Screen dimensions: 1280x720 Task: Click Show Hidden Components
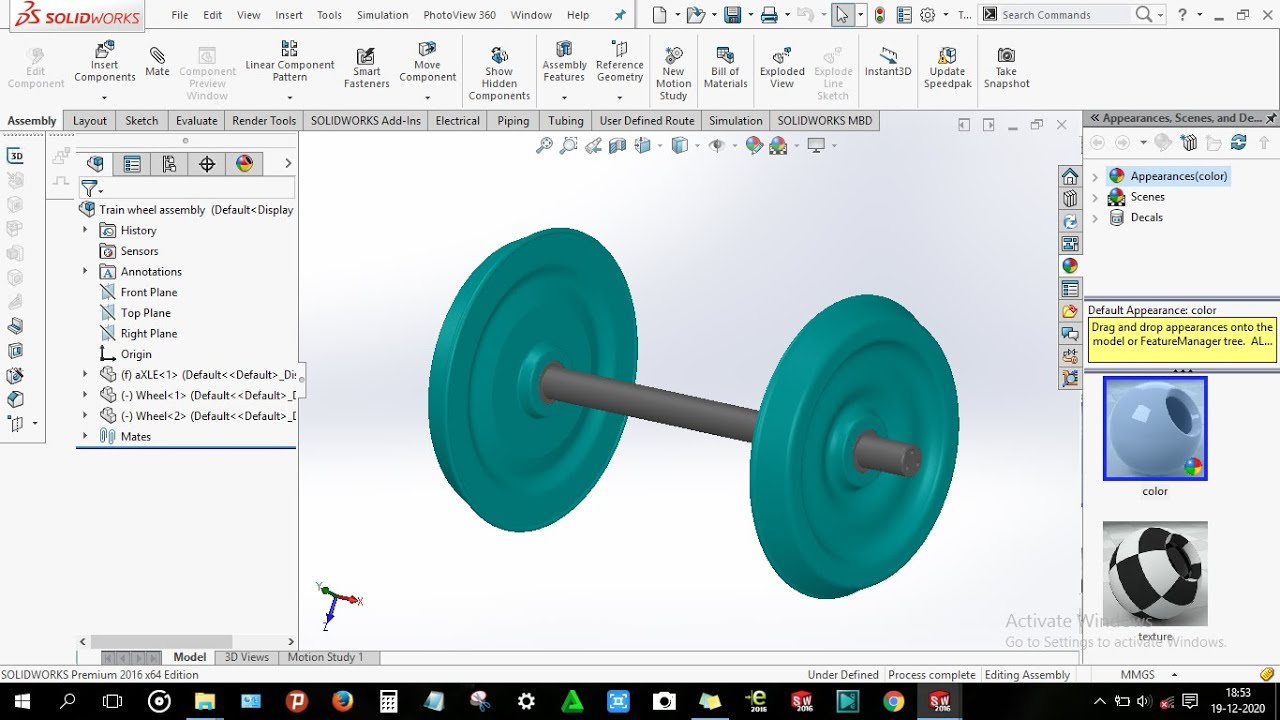pyautogui.click(x=499, y=73)
